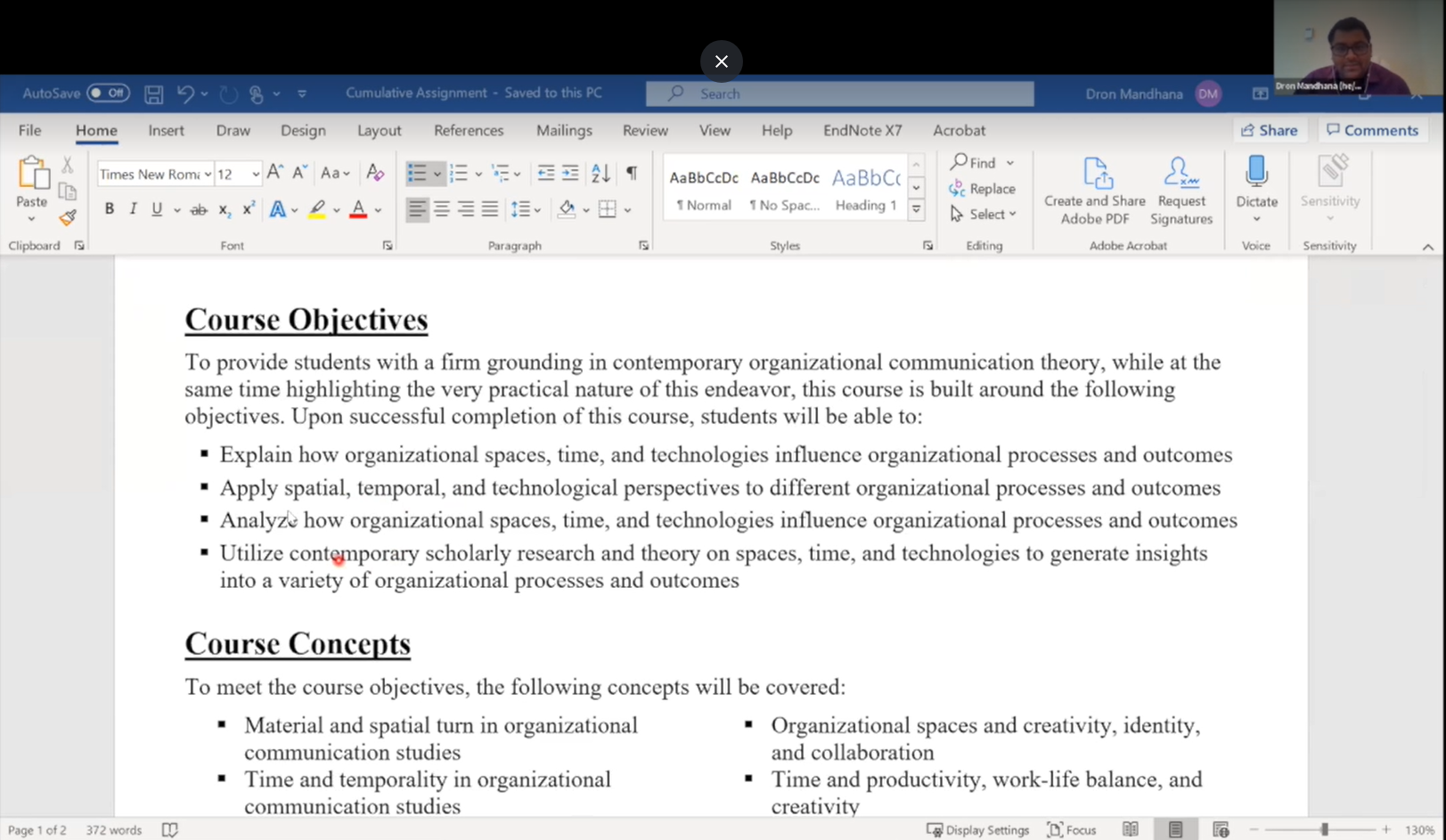Click the Save icon in title bar
This screenshot has height=840, width=1446.
click(x=154, y=94)
